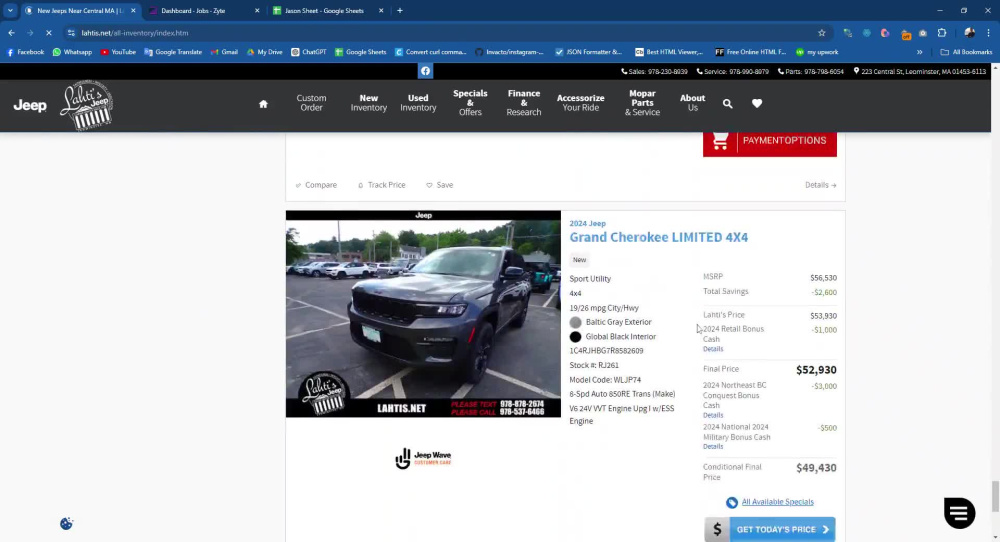Open the Facebook icon in top bar
Viewport: 1000px width, 542px height.
pyautogui.click(x=425, y=71)
